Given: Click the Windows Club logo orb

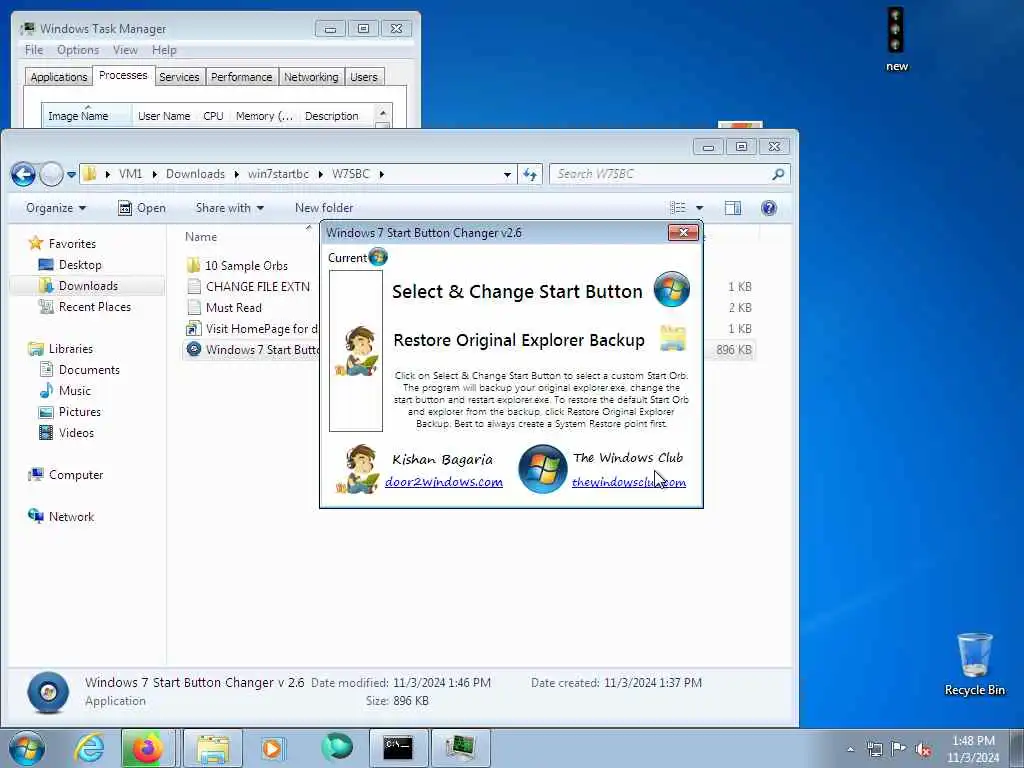Looking at the screenshot, I should [542, 468].
